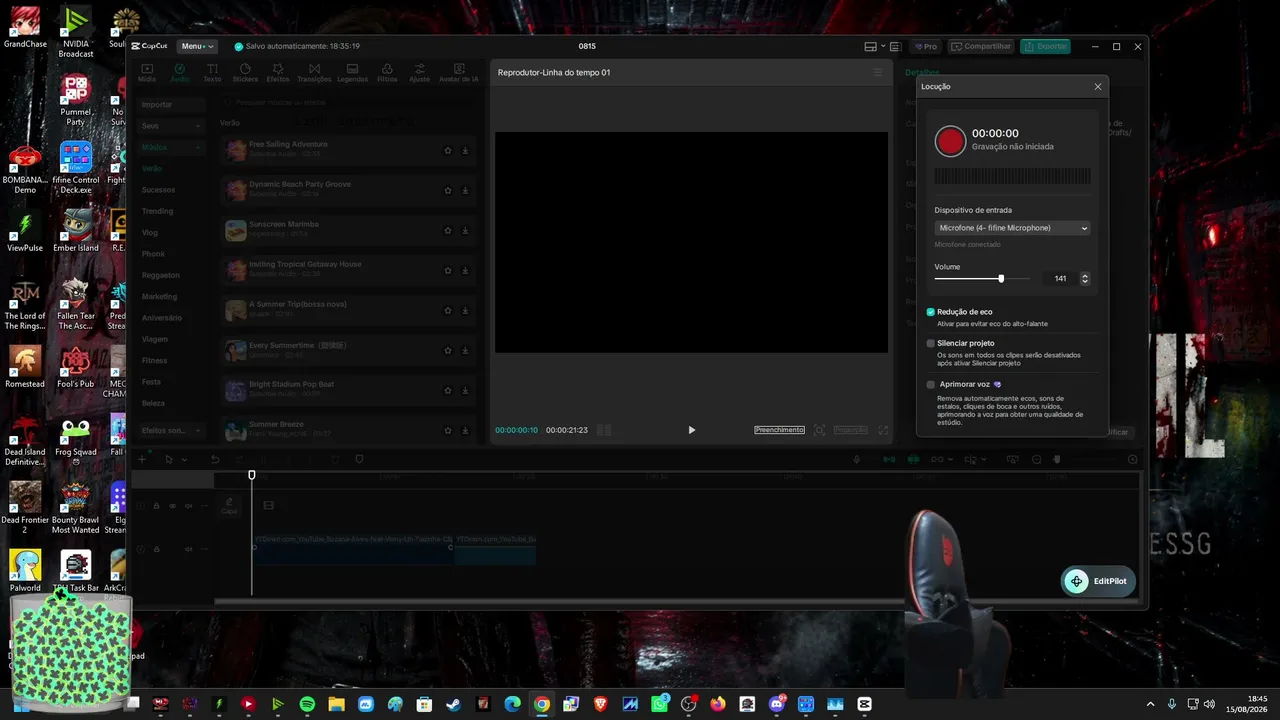Mute the first timeline track
The width and height of the screenshot is (1280, 720).
[x=188, y=506]
